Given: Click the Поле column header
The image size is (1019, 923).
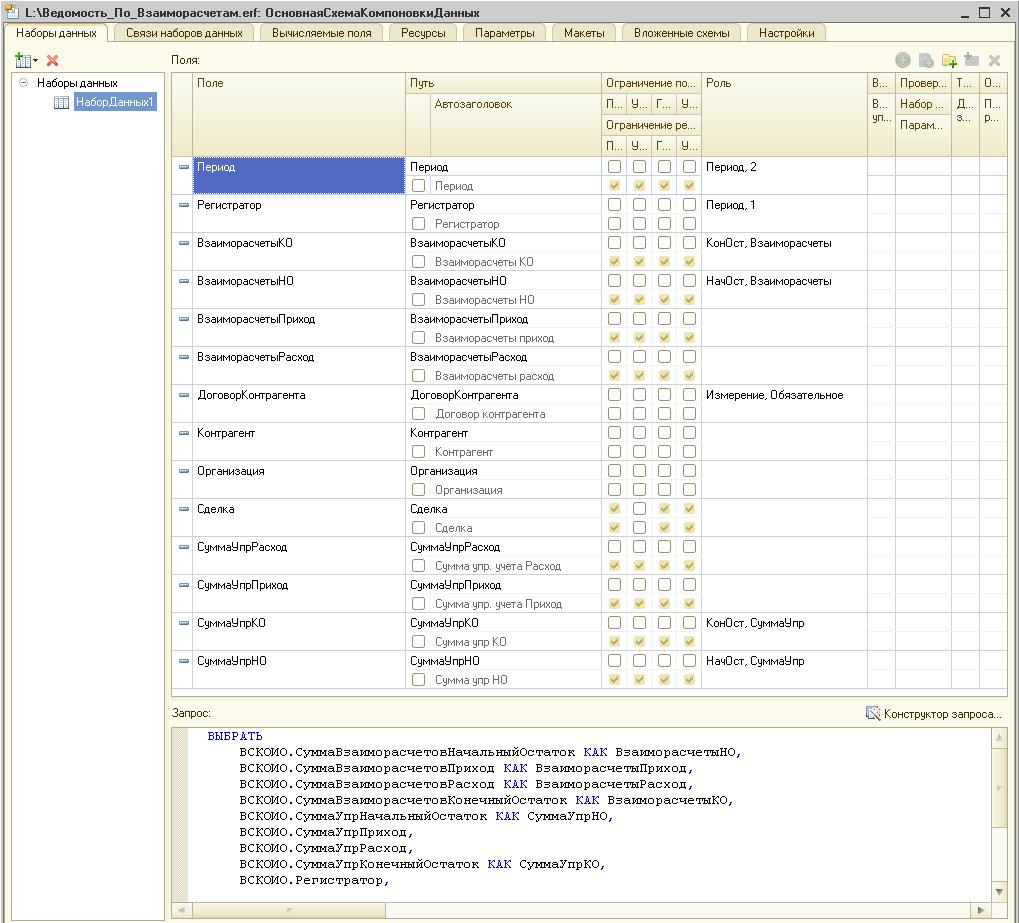Looking at the screenshot, I should tap(299, 114).
